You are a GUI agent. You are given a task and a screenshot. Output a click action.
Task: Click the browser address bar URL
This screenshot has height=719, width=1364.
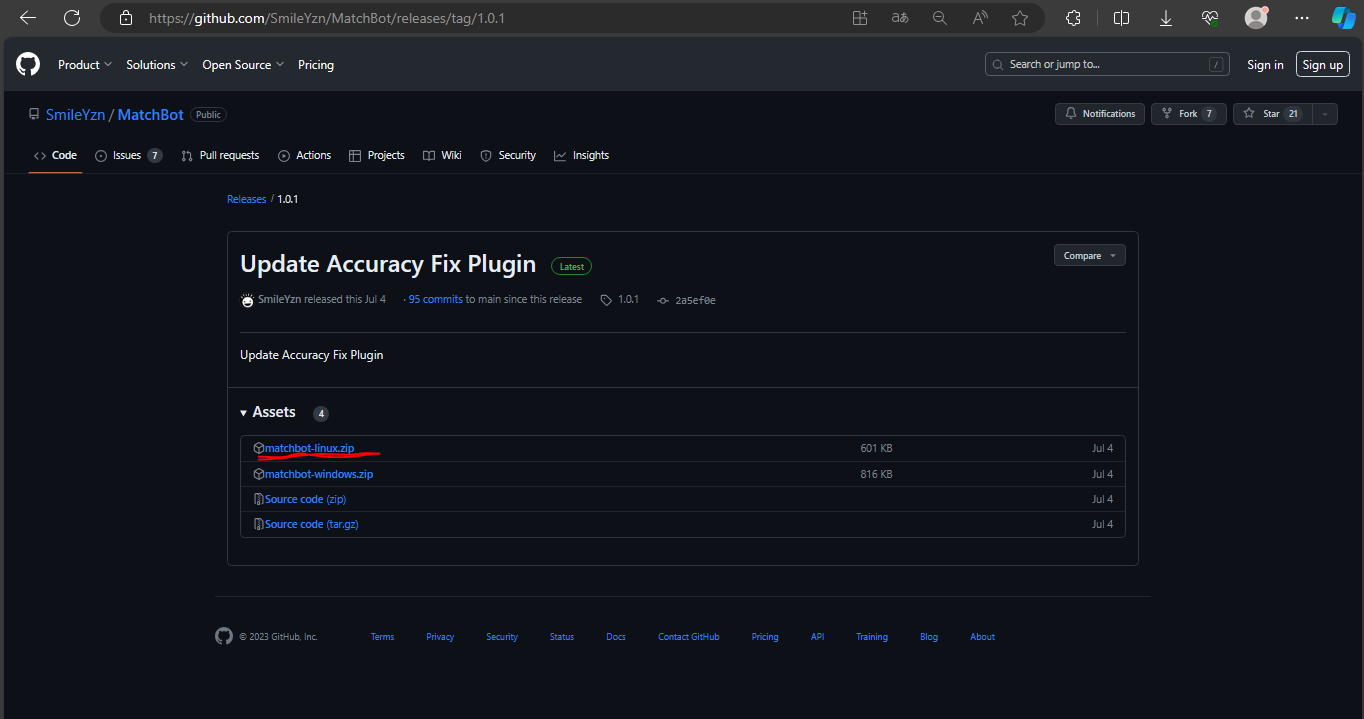(x=327, y=18)
